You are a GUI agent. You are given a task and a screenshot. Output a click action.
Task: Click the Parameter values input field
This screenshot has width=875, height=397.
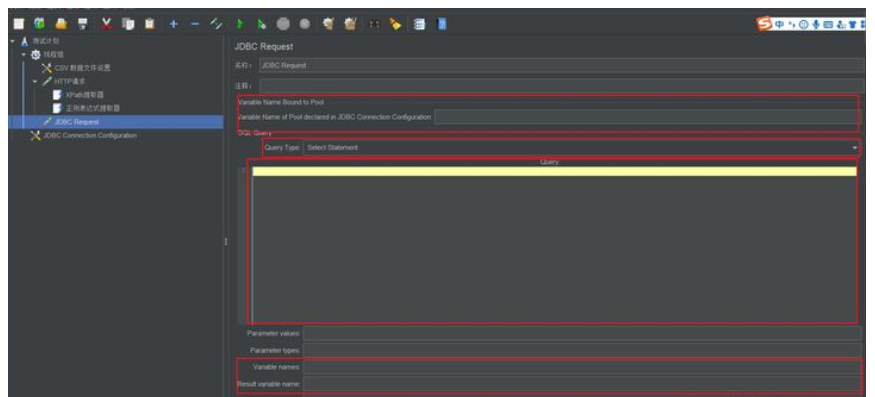[582, 333]
